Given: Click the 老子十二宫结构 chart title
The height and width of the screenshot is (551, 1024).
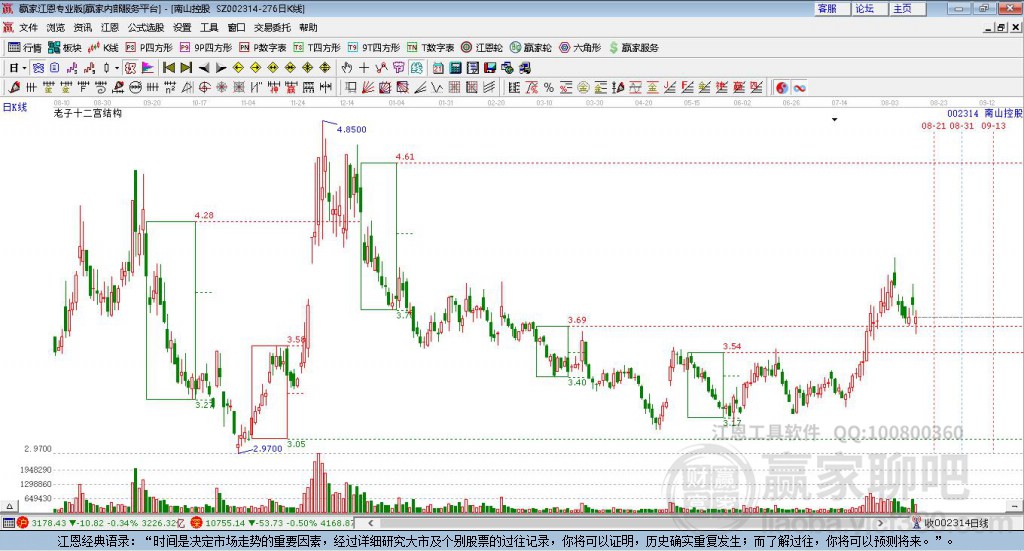Looking at the screenshot, I should 88,113.
